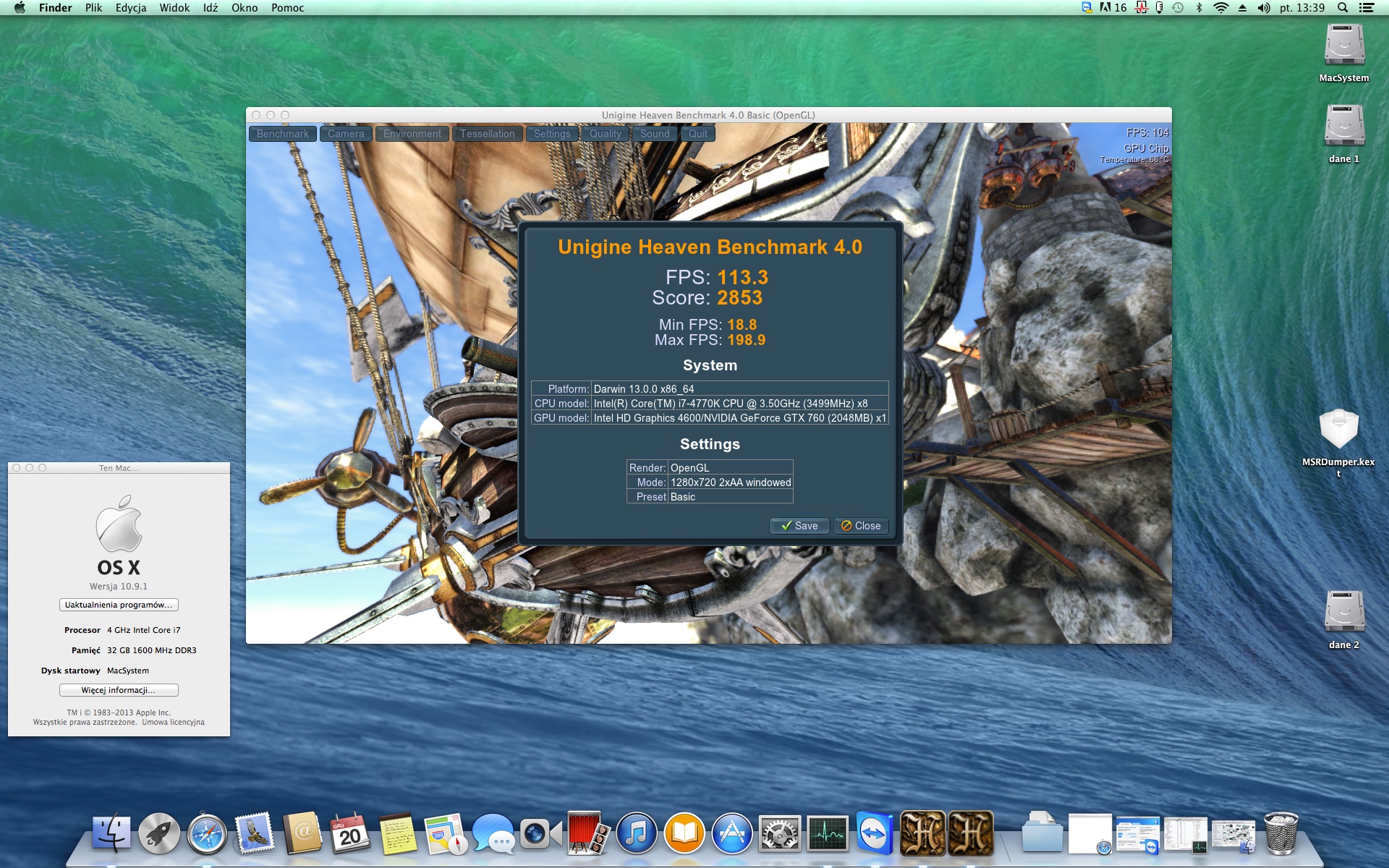Restore minimized Safari window from Dock

[x=1090, y=833]
